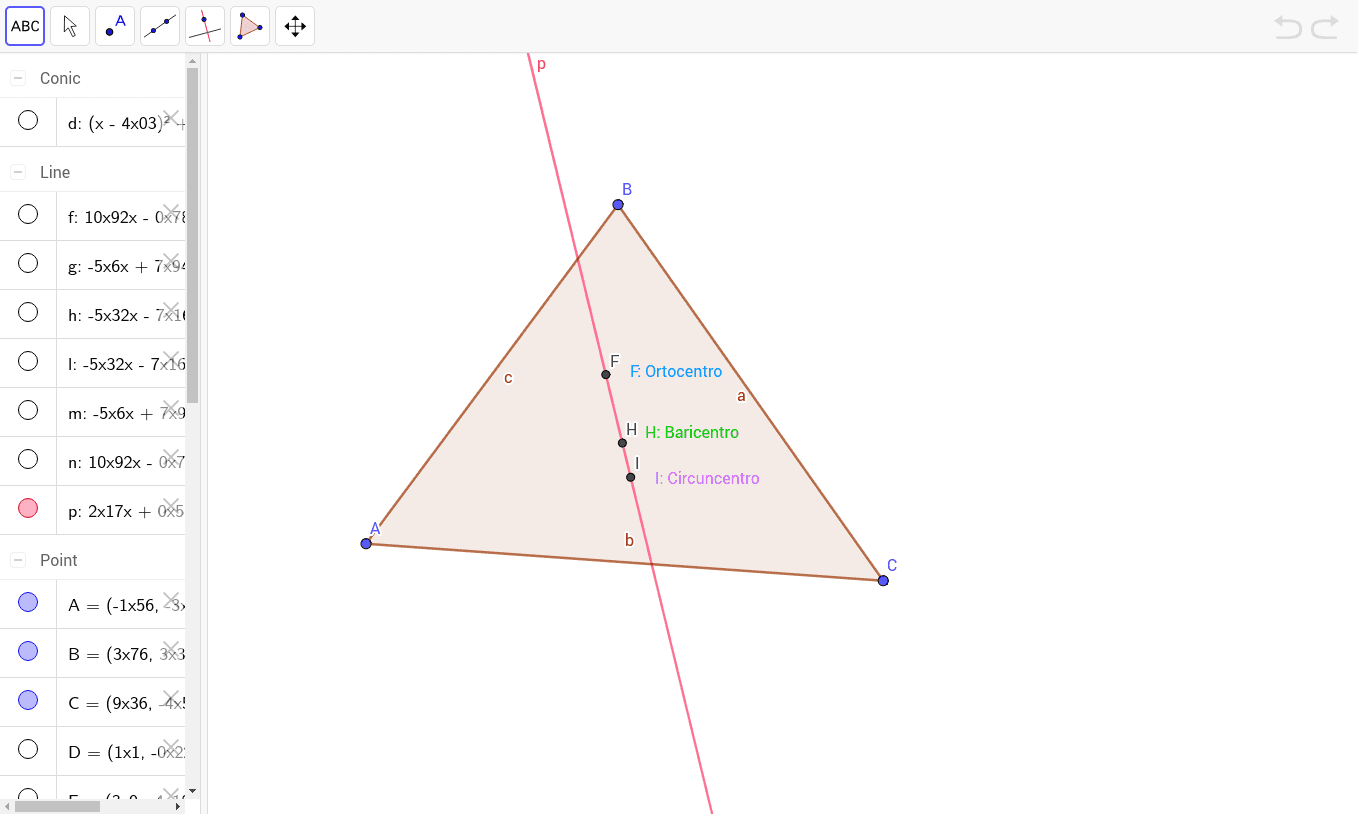Click the algebra panel horizontal scrollbar thumb

pyautogui.click(x=57, y=806)
